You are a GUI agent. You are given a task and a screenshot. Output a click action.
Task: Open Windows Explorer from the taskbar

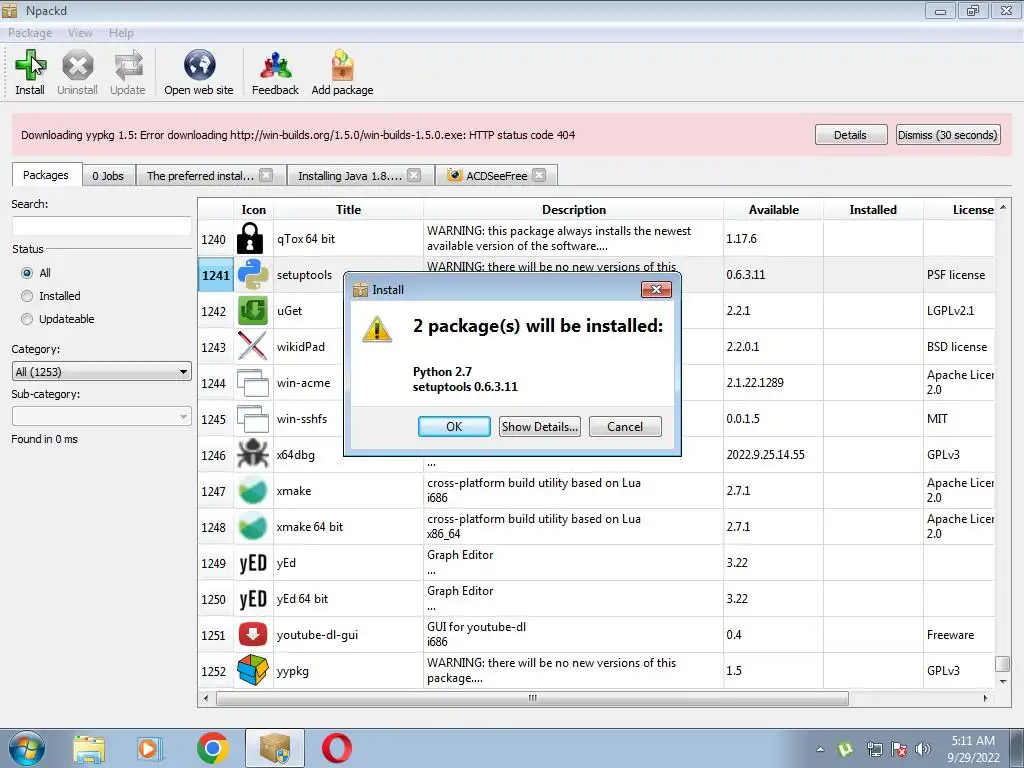tap(89, 748)
